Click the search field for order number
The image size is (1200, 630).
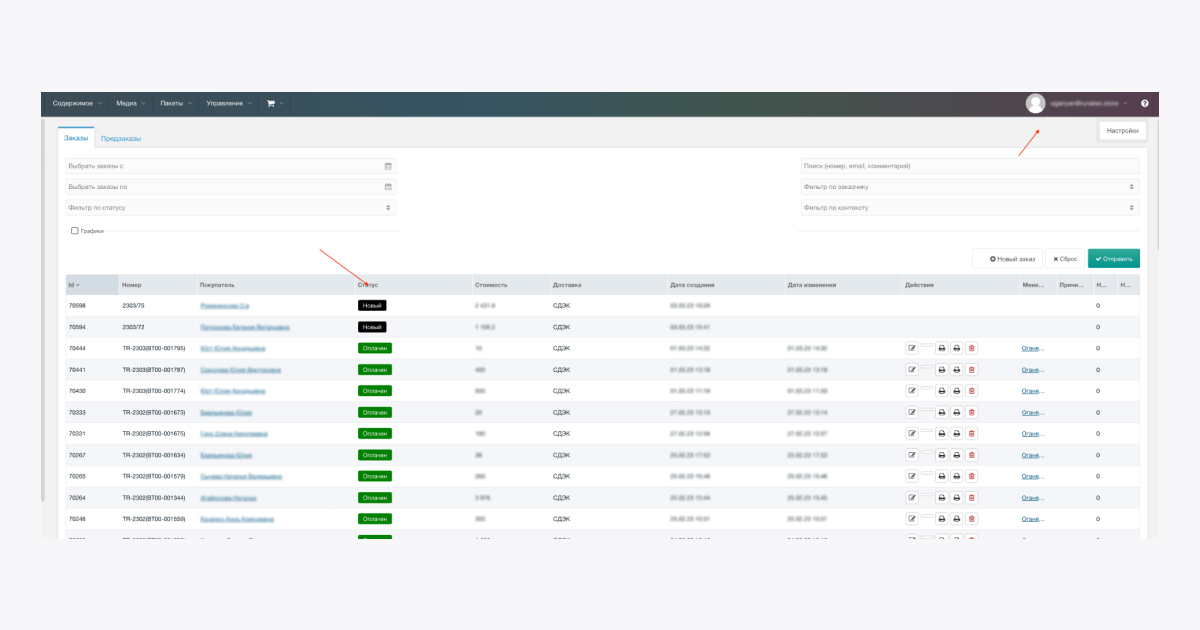pos(969,166)
